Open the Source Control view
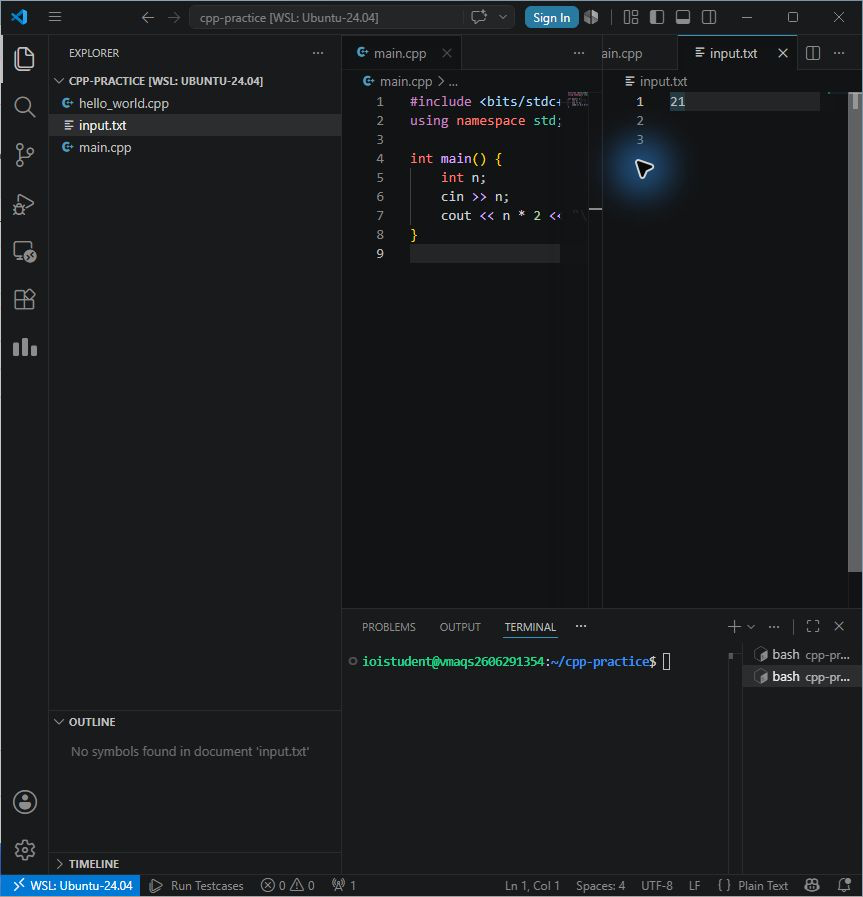 (x=24, y=155)
